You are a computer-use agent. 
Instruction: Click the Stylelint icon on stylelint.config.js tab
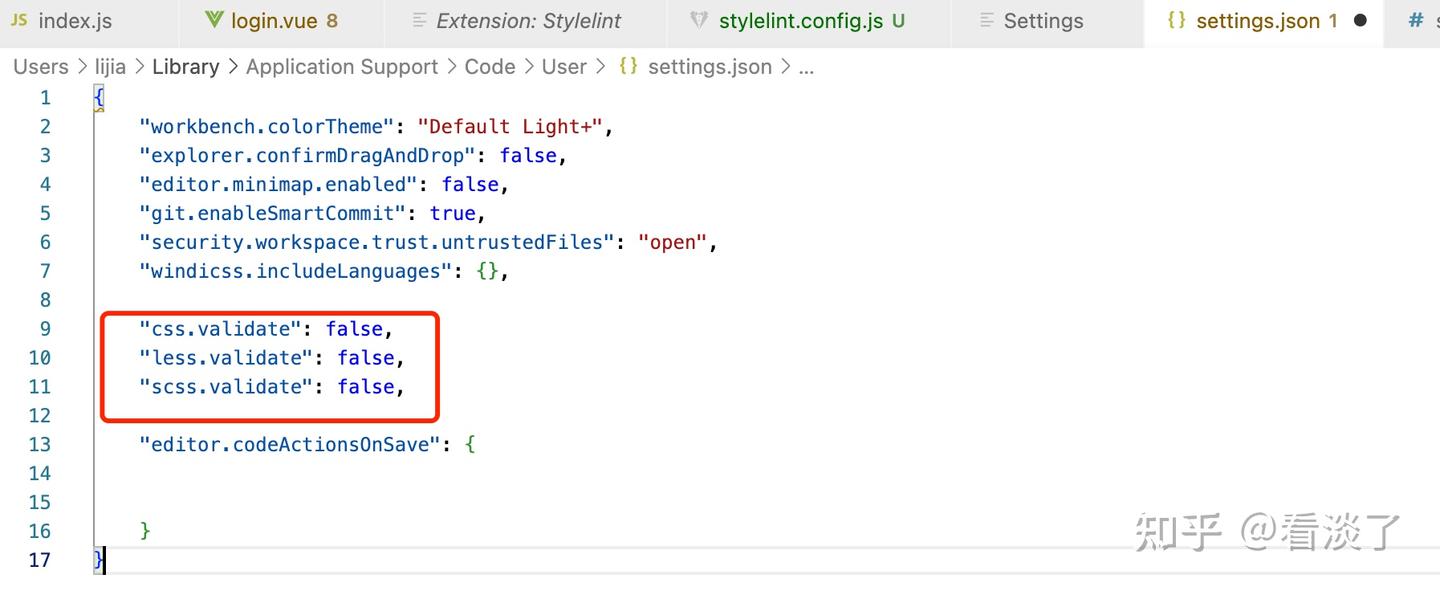(x=699, y=20)
